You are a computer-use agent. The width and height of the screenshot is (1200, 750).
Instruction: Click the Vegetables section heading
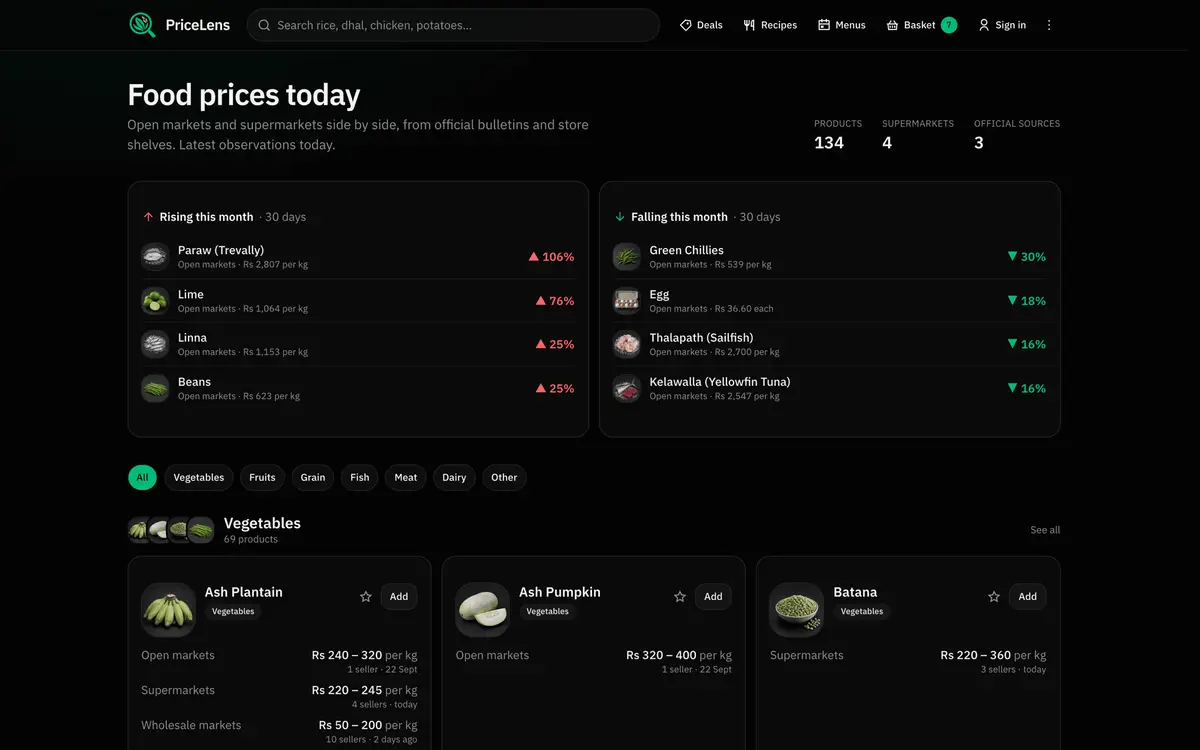(262, 523)
